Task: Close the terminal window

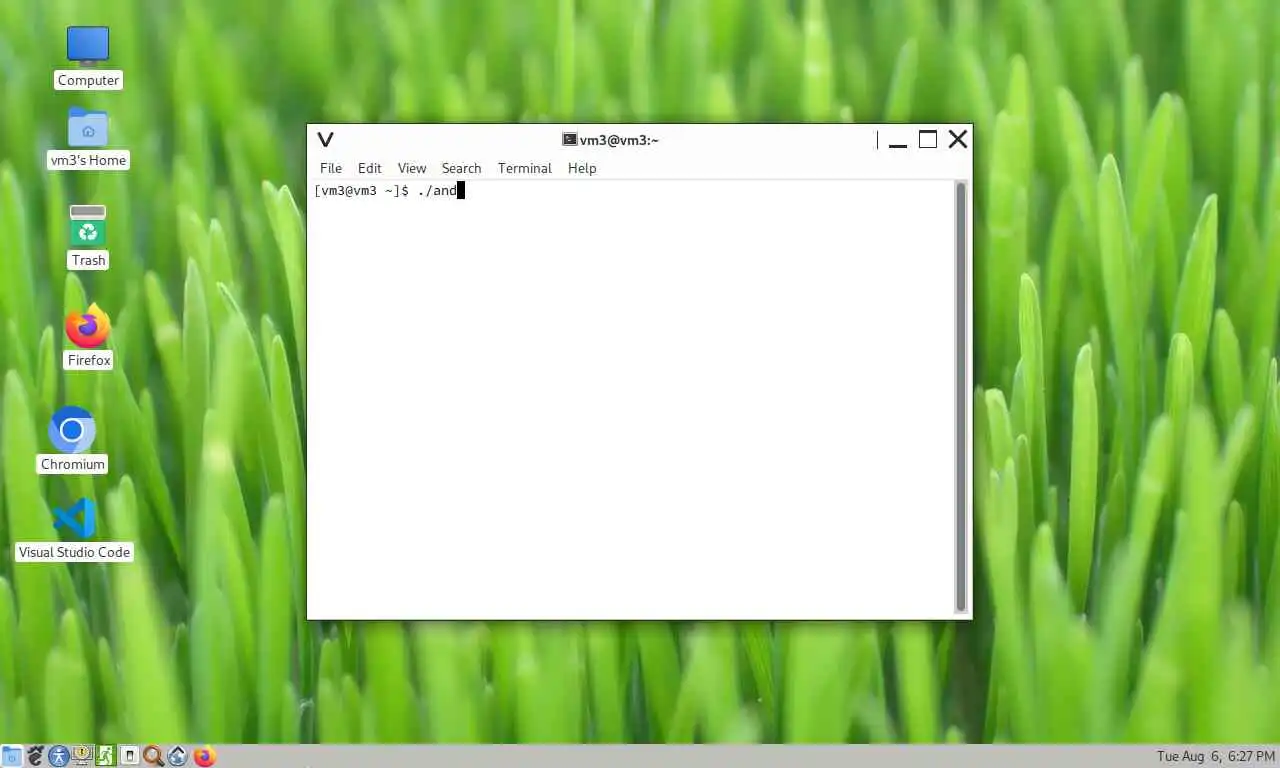Action: pos(958,140)
